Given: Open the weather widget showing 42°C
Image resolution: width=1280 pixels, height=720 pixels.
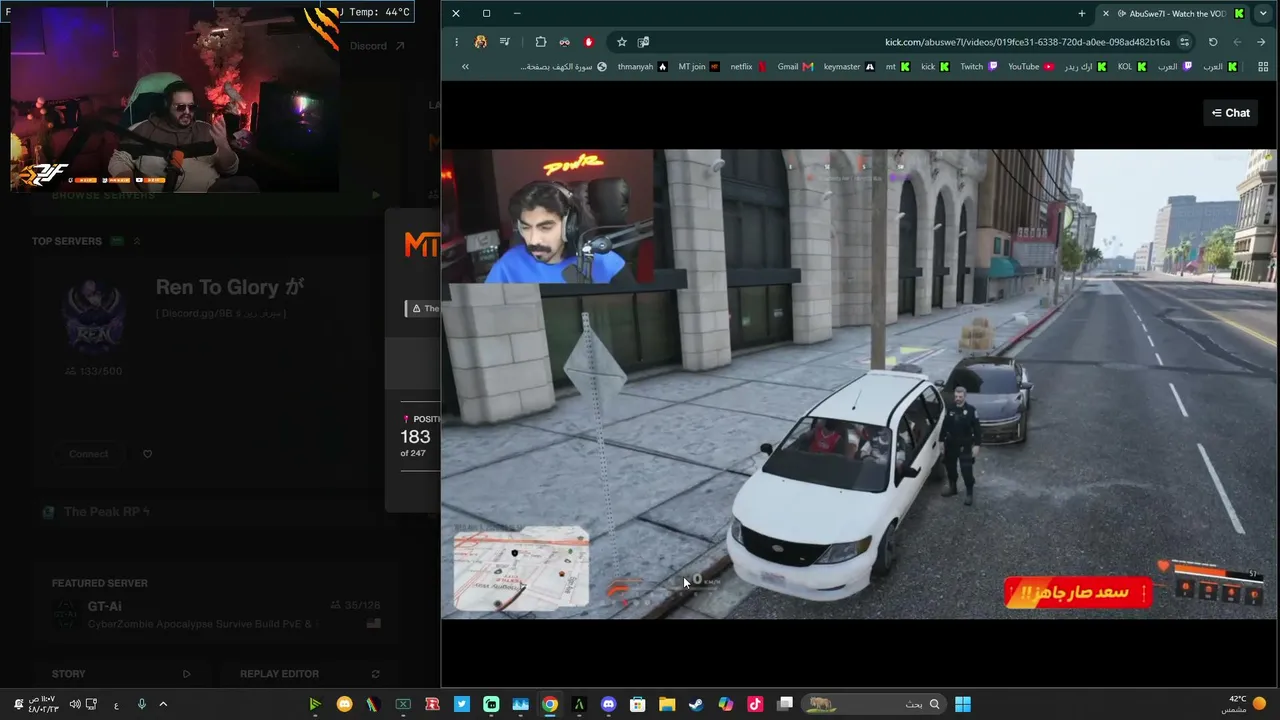Looking at the screenshot, I should tap(1245, 704).
